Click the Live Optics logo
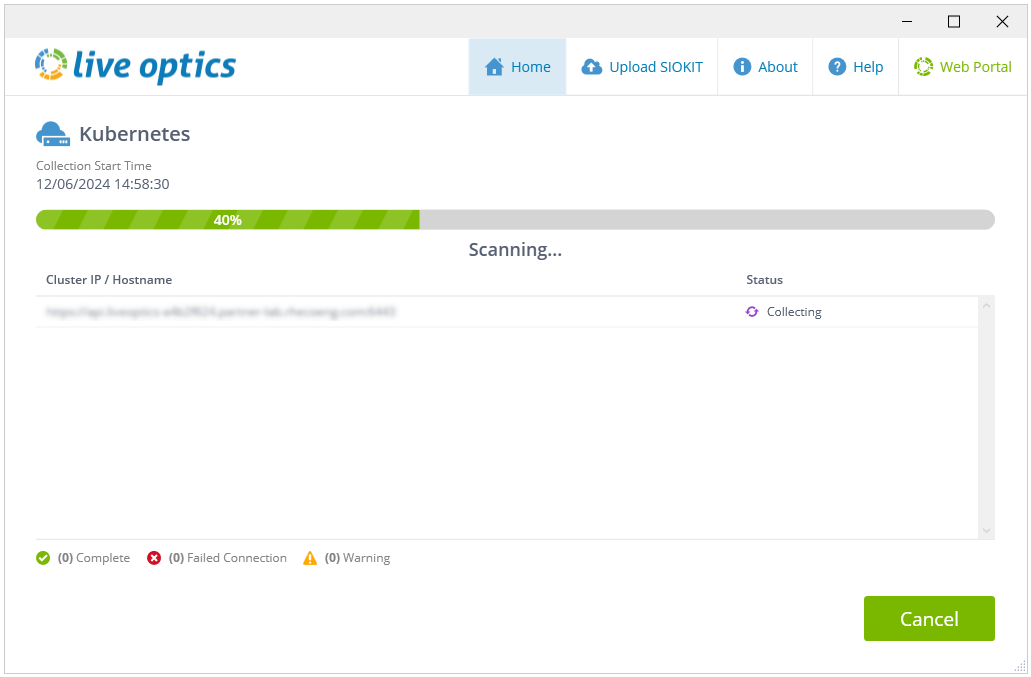This screenshot has height=677, width=1031. 135,66
